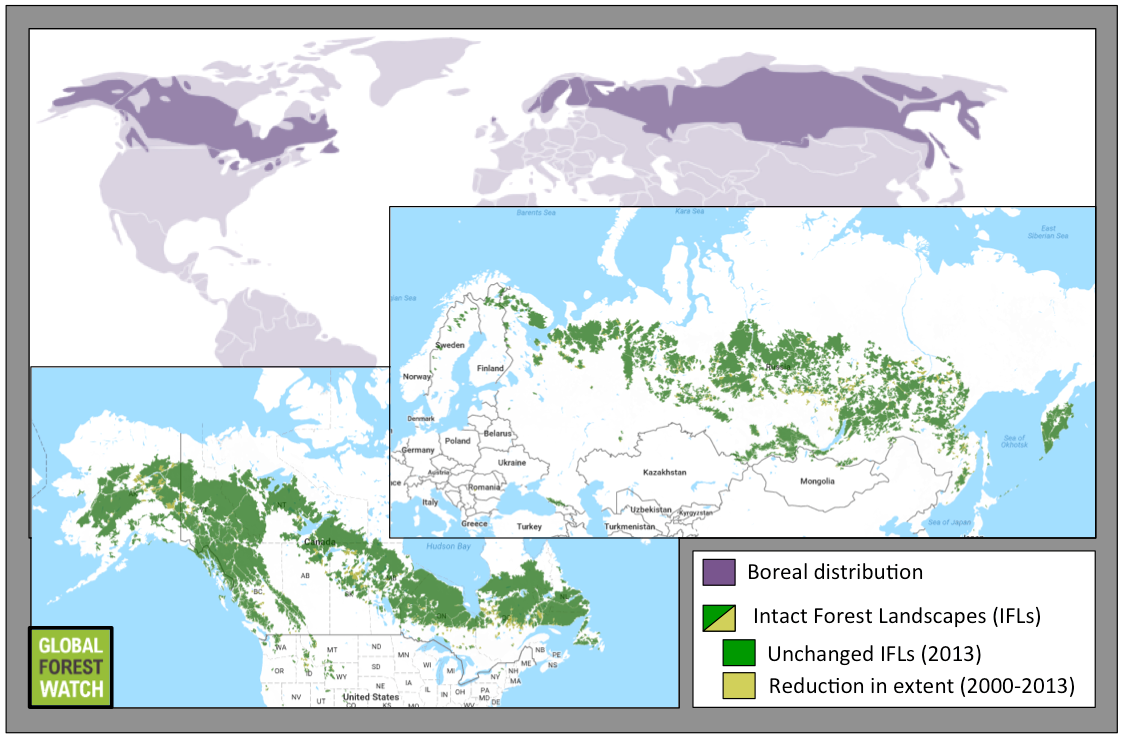Click the 'Sweden' country label
Viewport: 1124px width, 739px height.
pyautogui.click(x=450, y=345)
